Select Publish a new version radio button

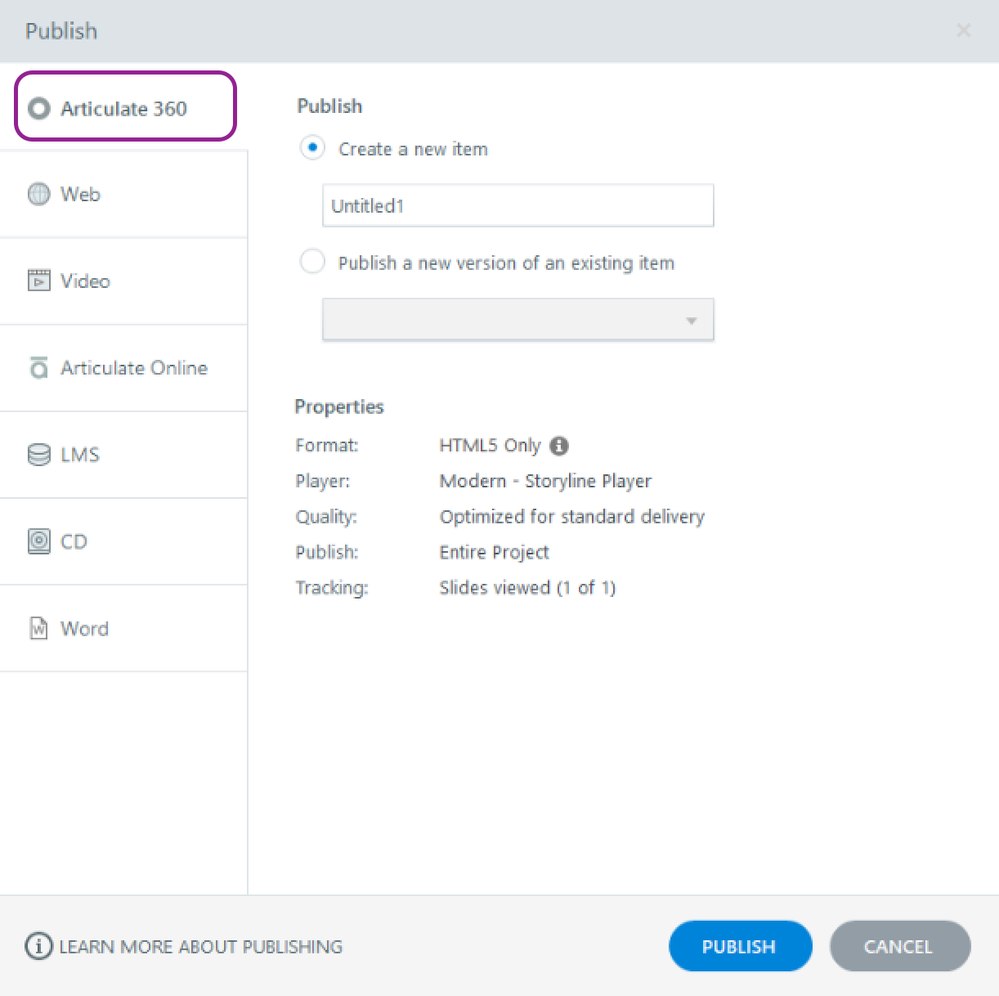[x=313, y=262]
